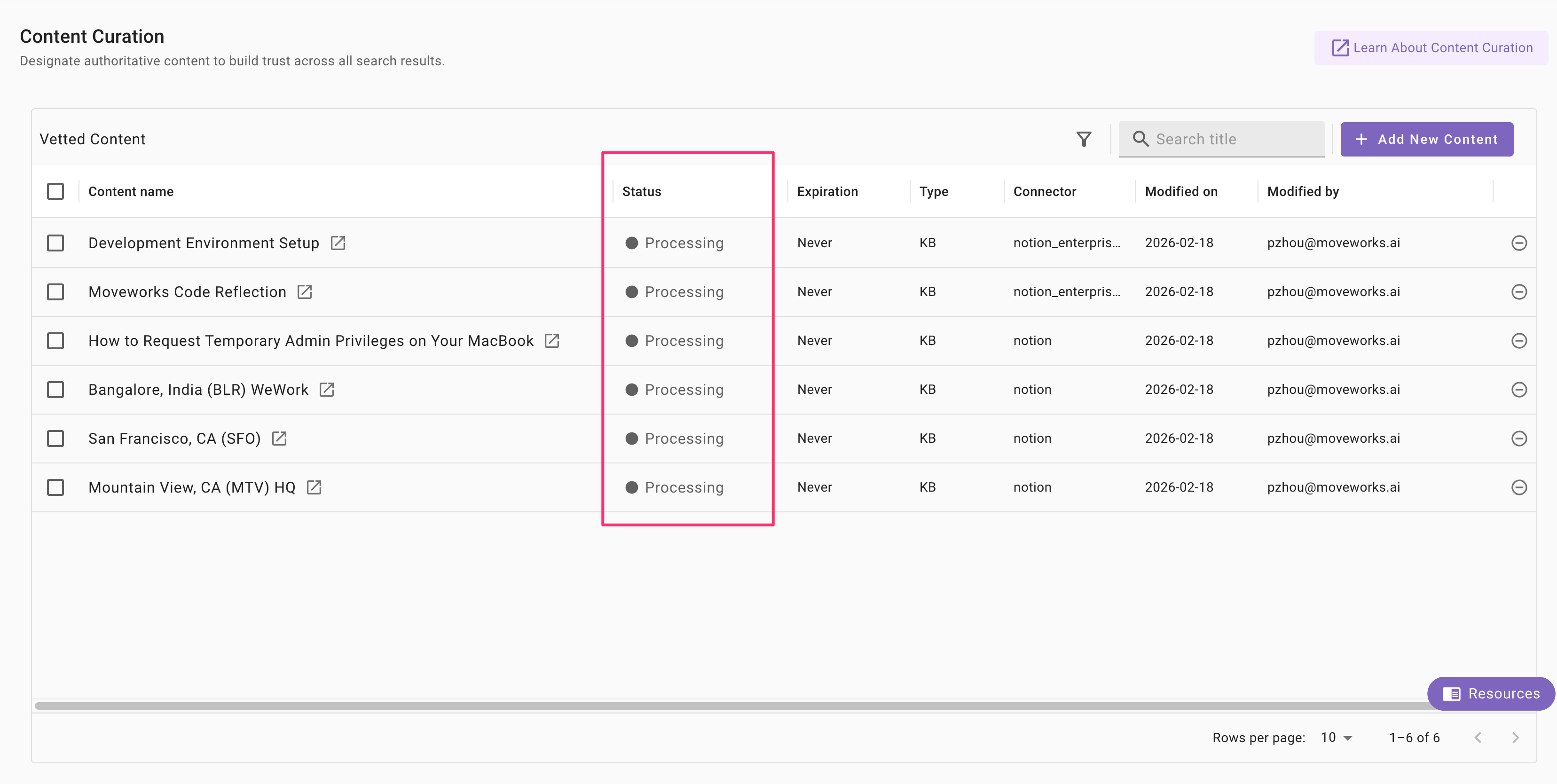This screenshot has width=1557, height=784.
Task: Click the horizontal scrollbar below the table
Action: (725, 706)
